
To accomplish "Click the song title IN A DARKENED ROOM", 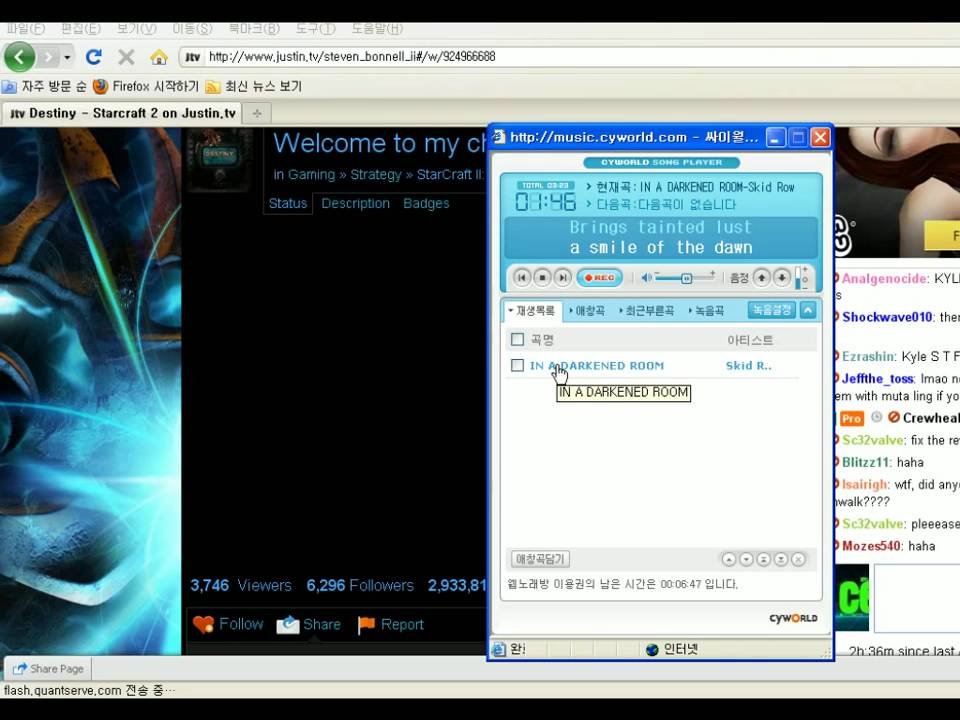I will 597,366.
